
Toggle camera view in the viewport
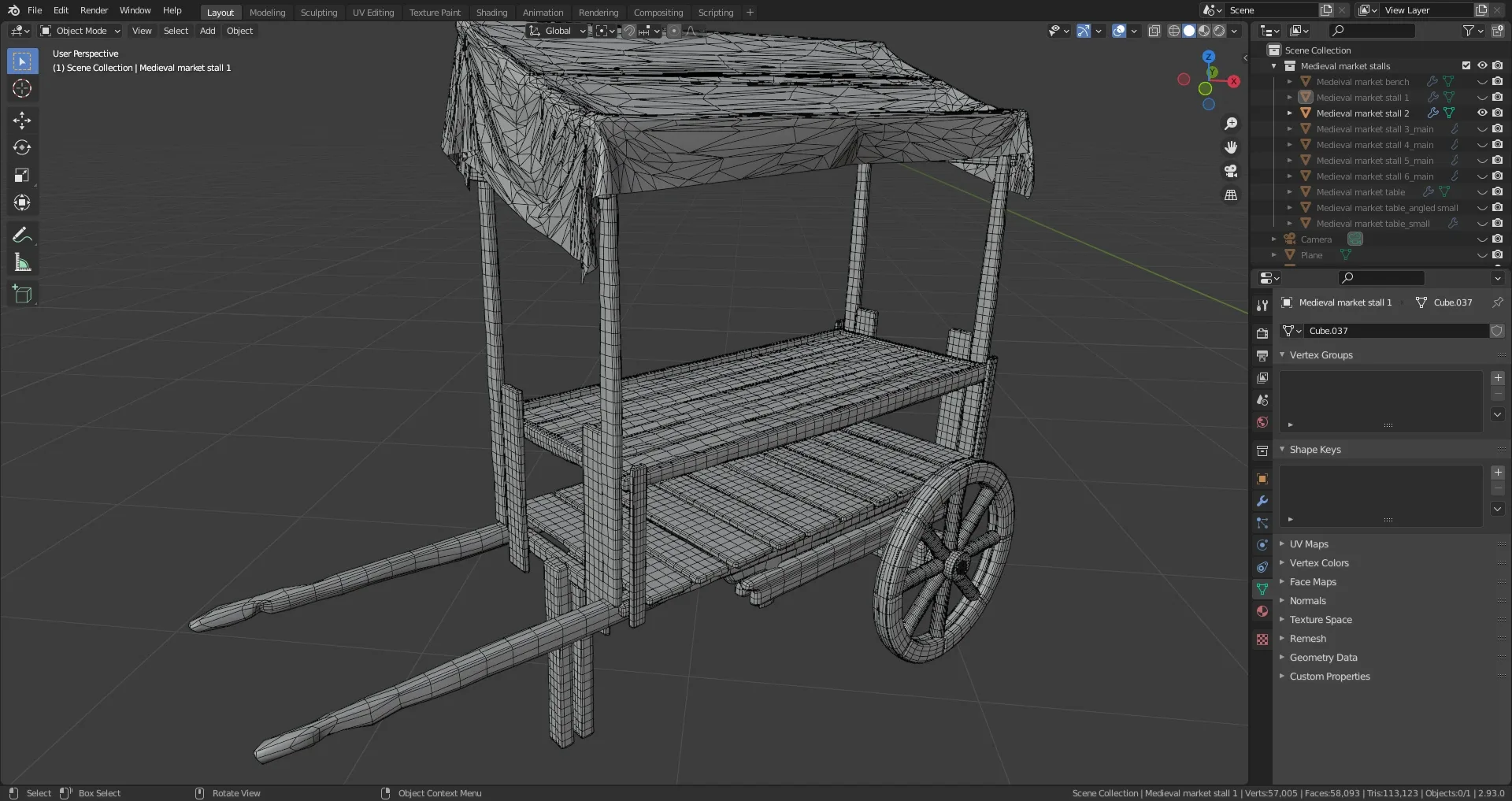(1231, 171)
